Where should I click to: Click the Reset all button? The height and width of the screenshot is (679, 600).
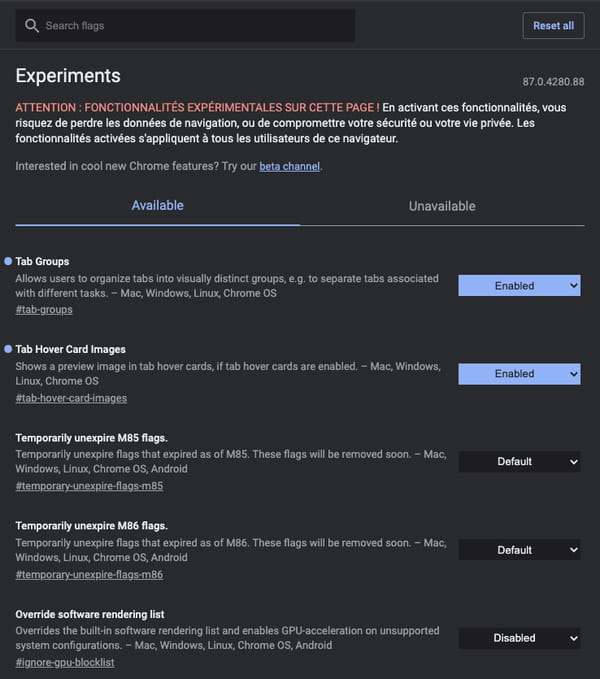click(x=553, y=26)
